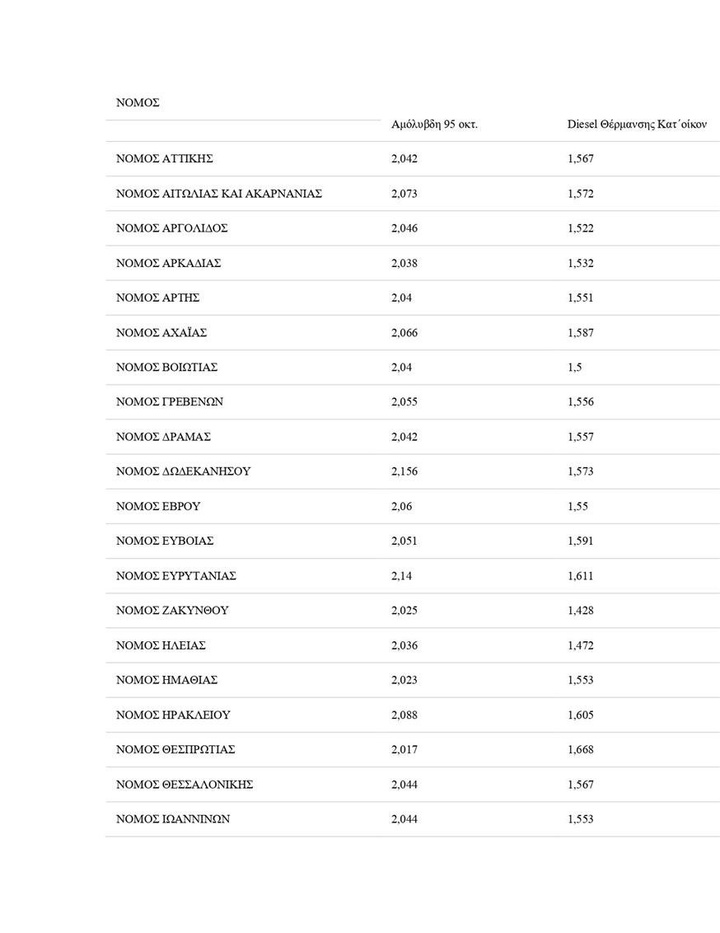Click diesel price 1,668 for ΘΕΣΠΡΩΤΙΑΣ
Viewport: 720px width, 933px height.
[x=580, y=749]
